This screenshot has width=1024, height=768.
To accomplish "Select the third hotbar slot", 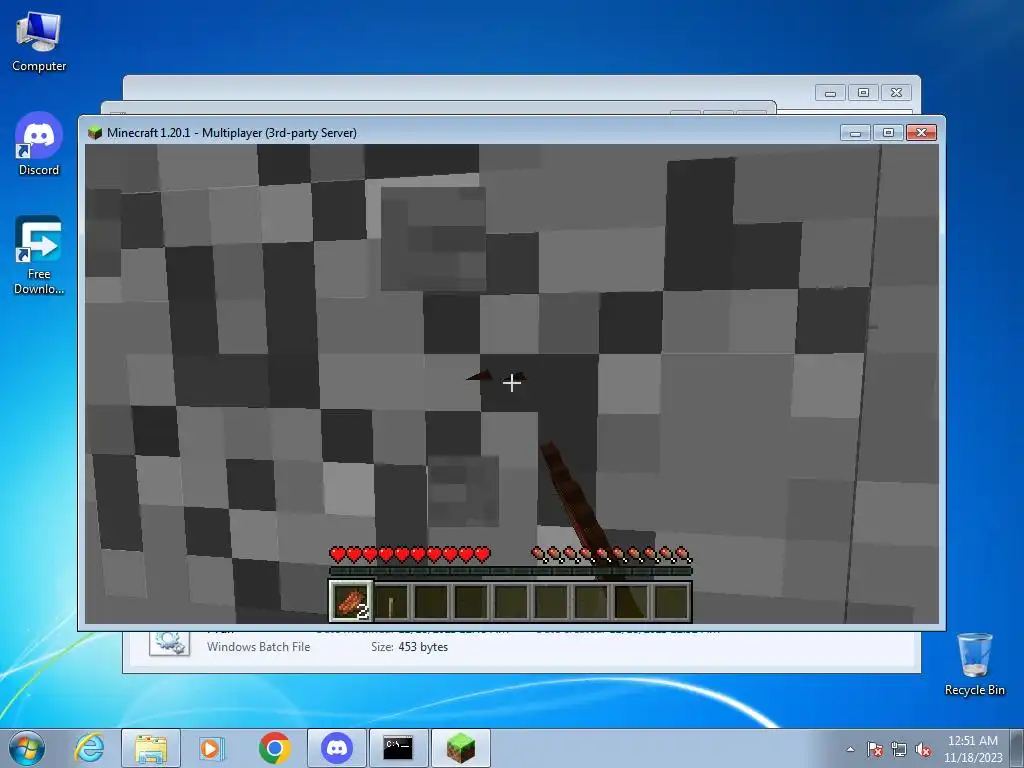I will coord(431,601).
